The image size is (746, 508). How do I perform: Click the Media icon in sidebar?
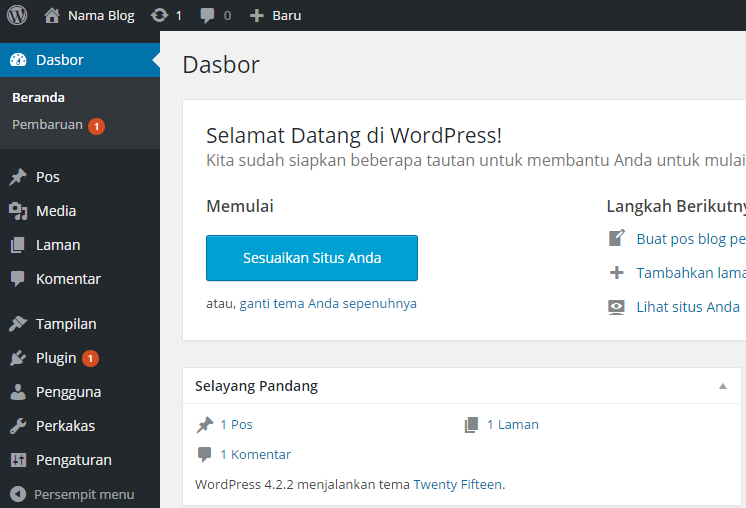18,211
